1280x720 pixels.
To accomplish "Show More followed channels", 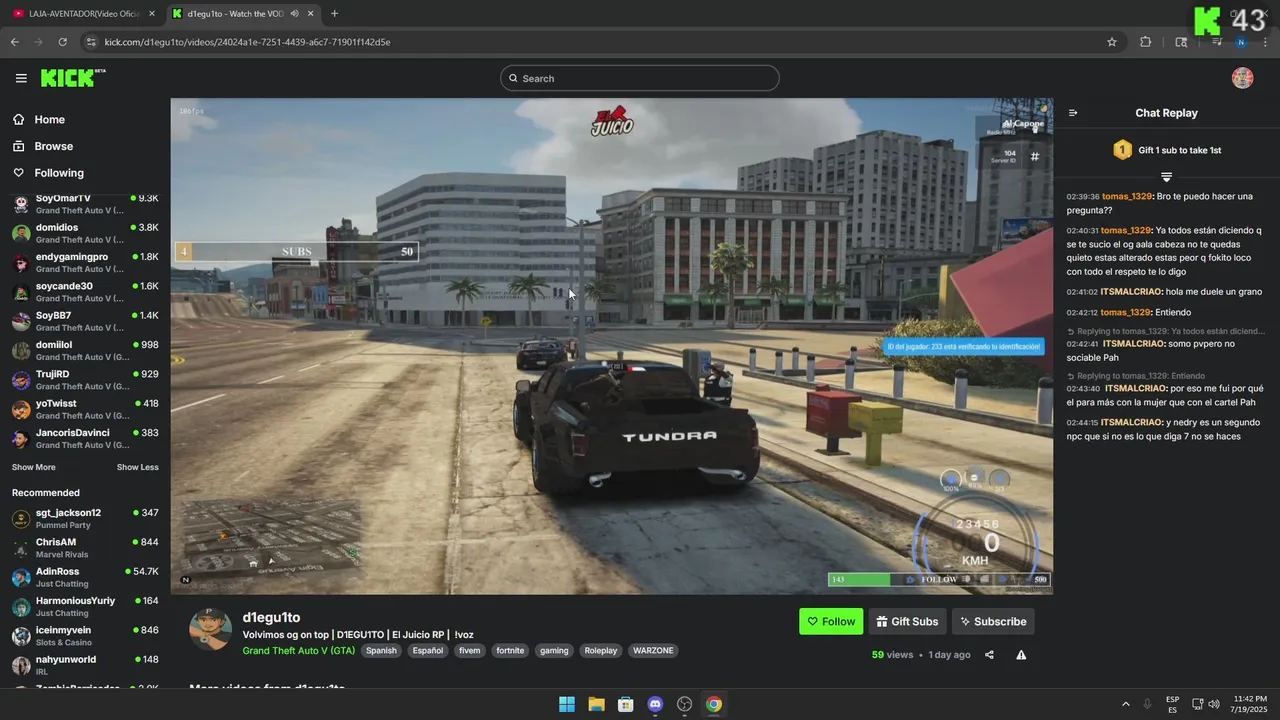I will (x=34, y=467).
